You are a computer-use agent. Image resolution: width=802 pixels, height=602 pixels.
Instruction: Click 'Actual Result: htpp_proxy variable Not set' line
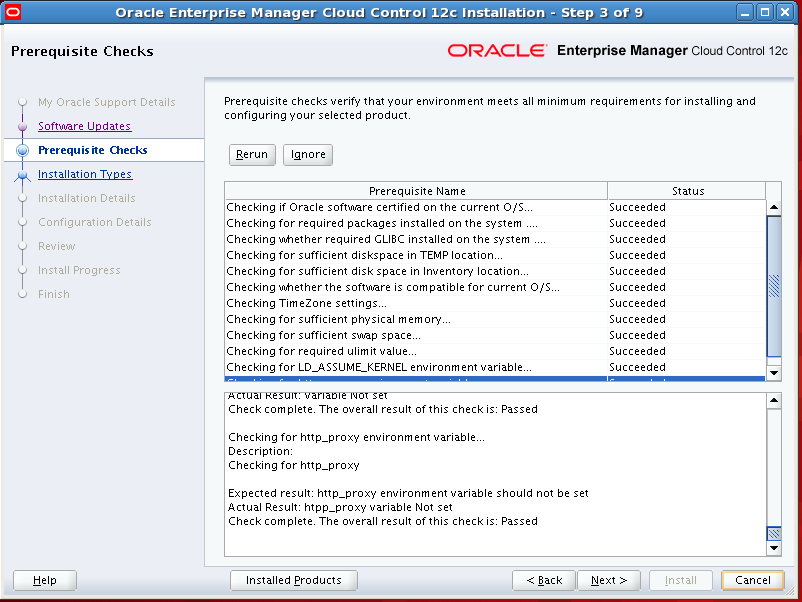tap(340, 507)
